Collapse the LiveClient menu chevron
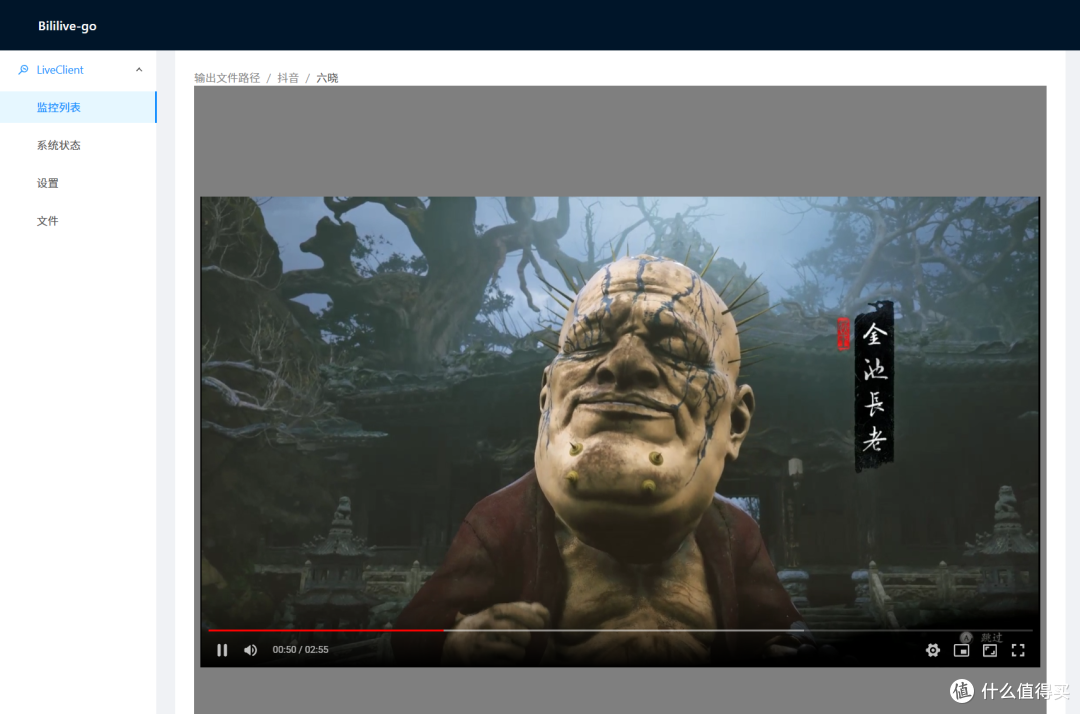The width and height of the screenshot is (1080, 714). 139,70
